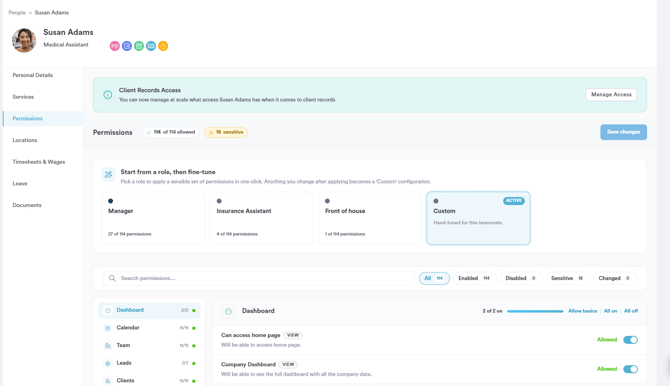Image resolution: width=670 pixels, height=386 pixels.
Task: Click the magic wand role icon
Action: pos(109,174)
